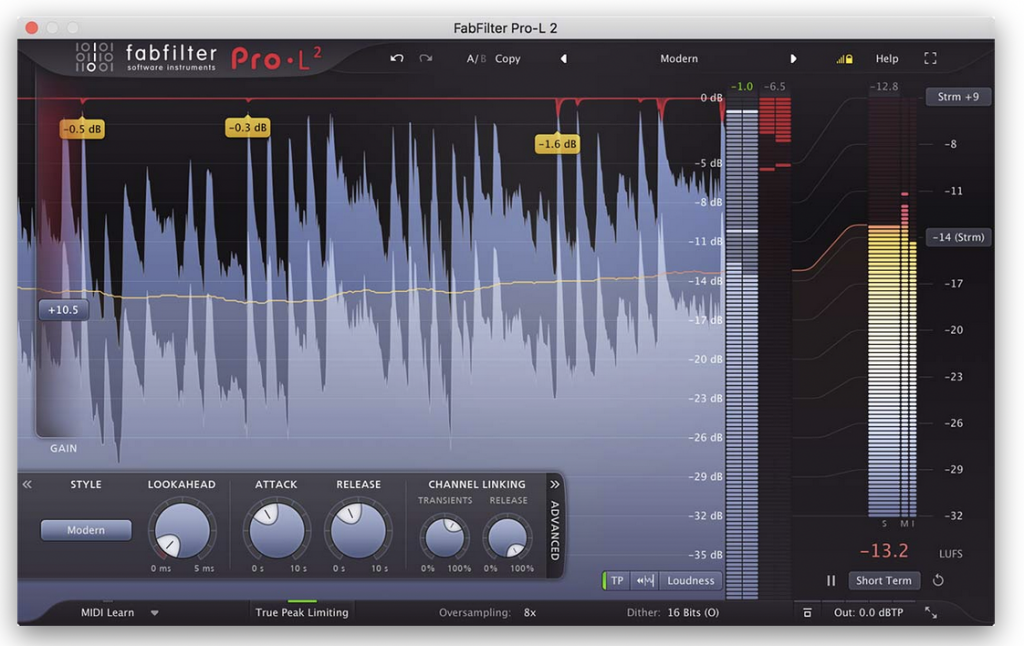
Task: Collapse the controls panel with left chevrons
Action: [x=27, y=484]
